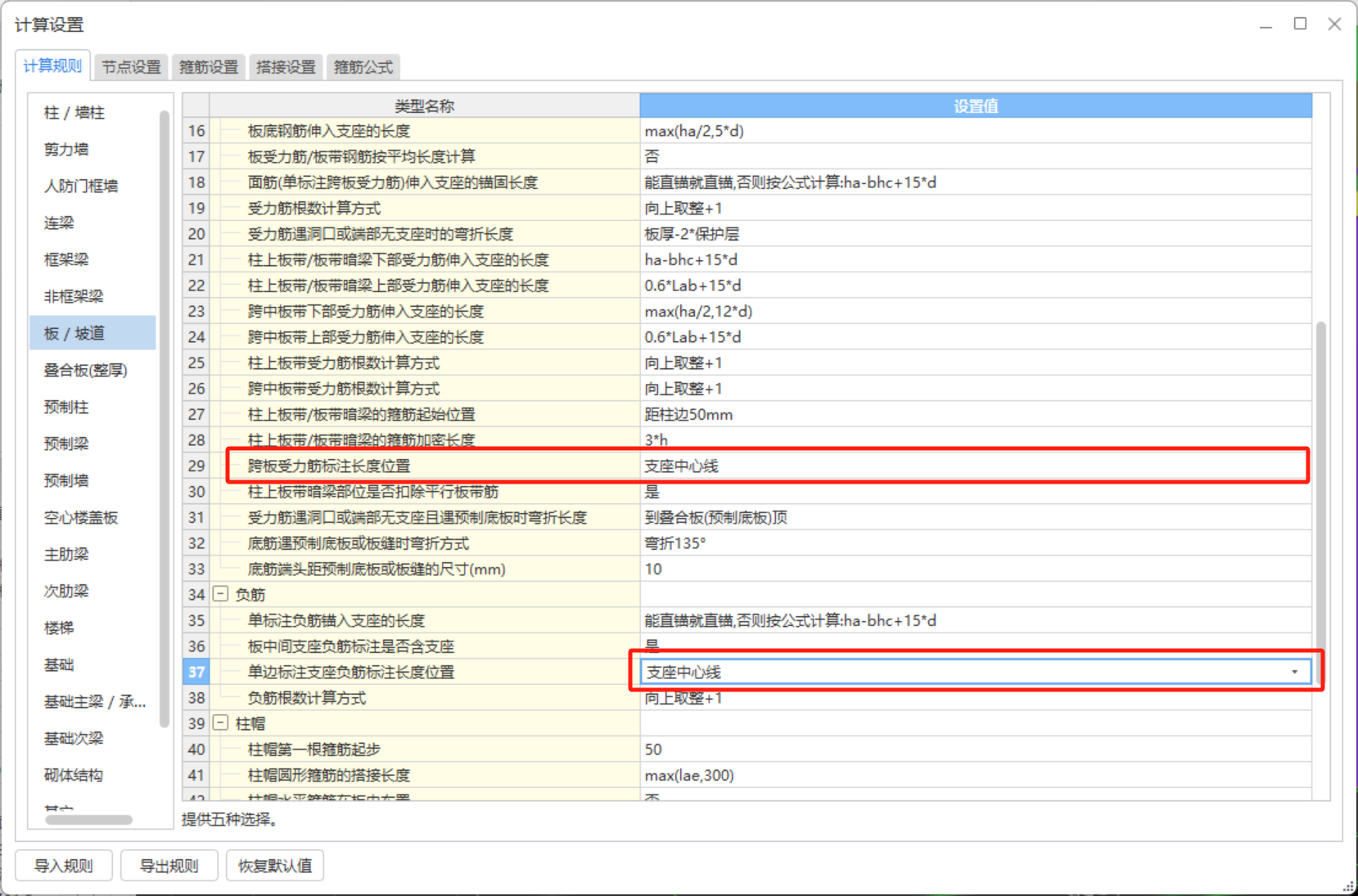Click row 18 anchor length formula value
This screenshot has width=1358, height=896.
tap(976, 182)
